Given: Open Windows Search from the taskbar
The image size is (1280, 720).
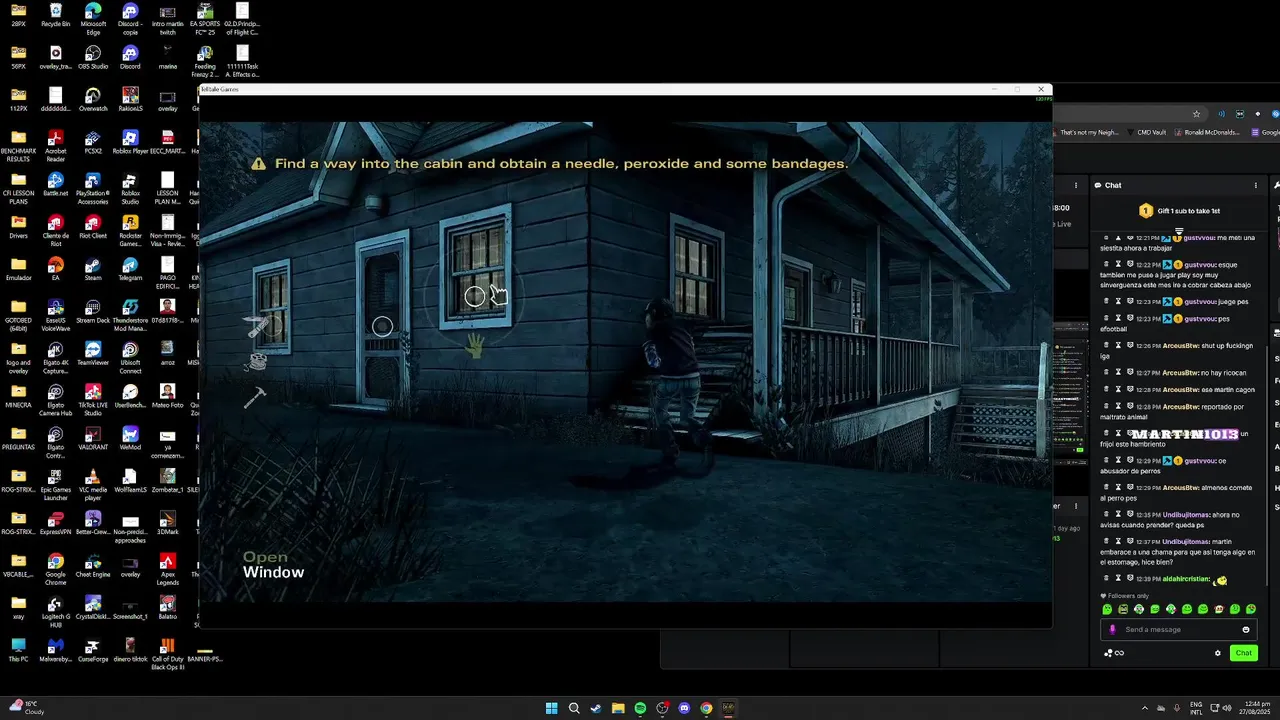Looking at the screenshot, I should (x=574, y=708).
